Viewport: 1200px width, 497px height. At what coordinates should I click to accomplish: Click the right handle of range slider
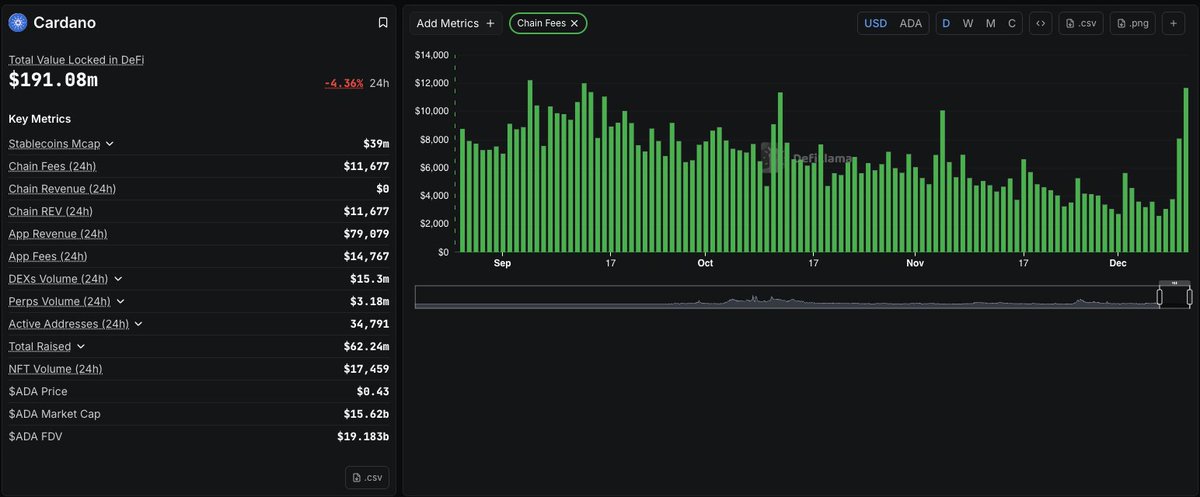click(1189, 296)
